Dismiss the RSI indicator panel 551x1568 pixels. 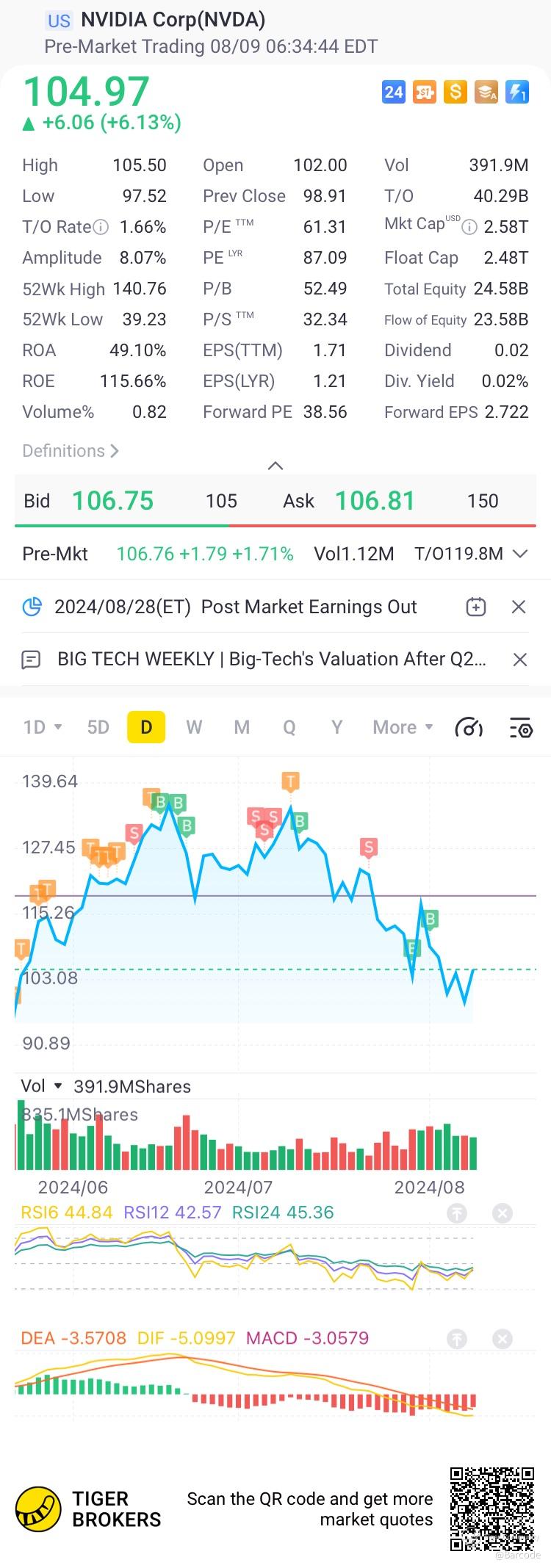pyautogui.click(x=503, y=1213)
